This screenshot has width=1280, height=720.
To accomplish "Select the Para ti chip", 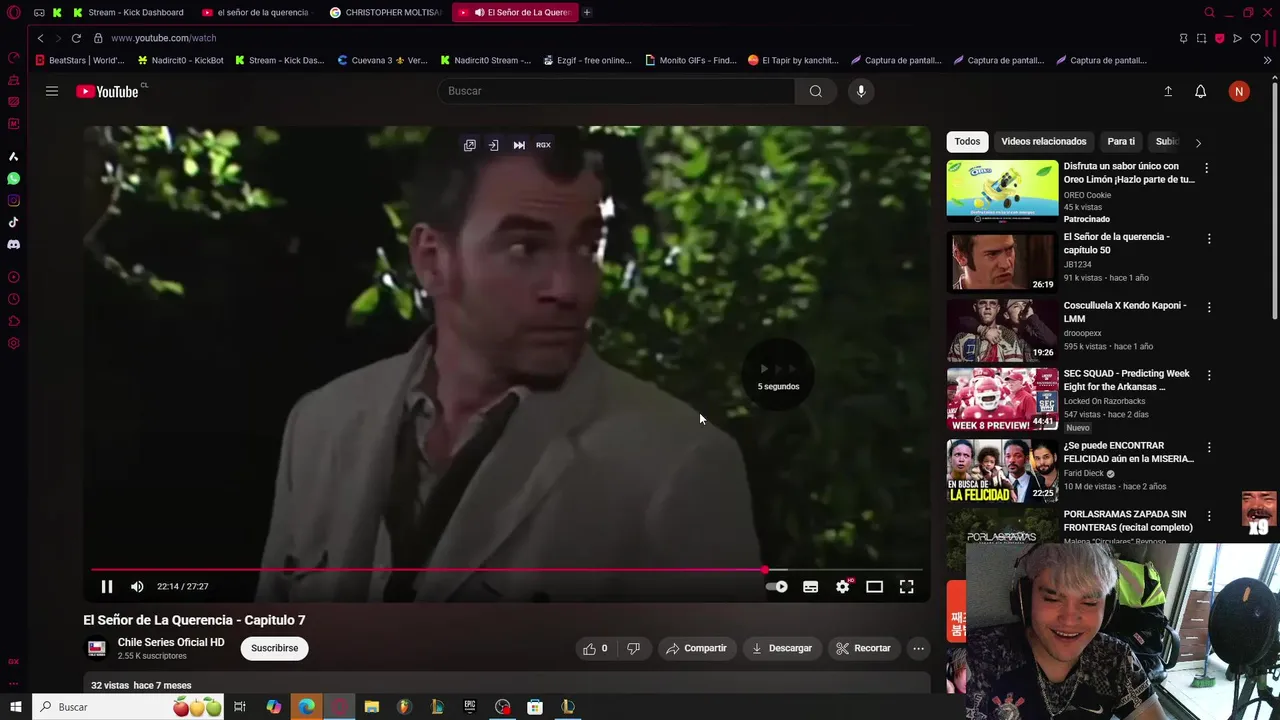I will (x=1121, y=141).
